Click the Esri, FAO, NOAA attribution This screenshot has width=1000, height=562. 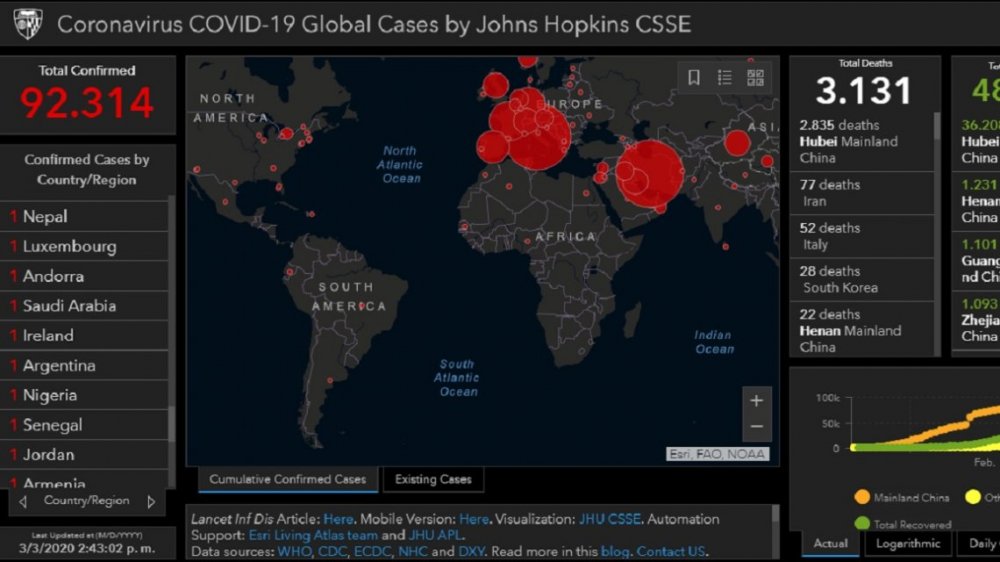717,454
